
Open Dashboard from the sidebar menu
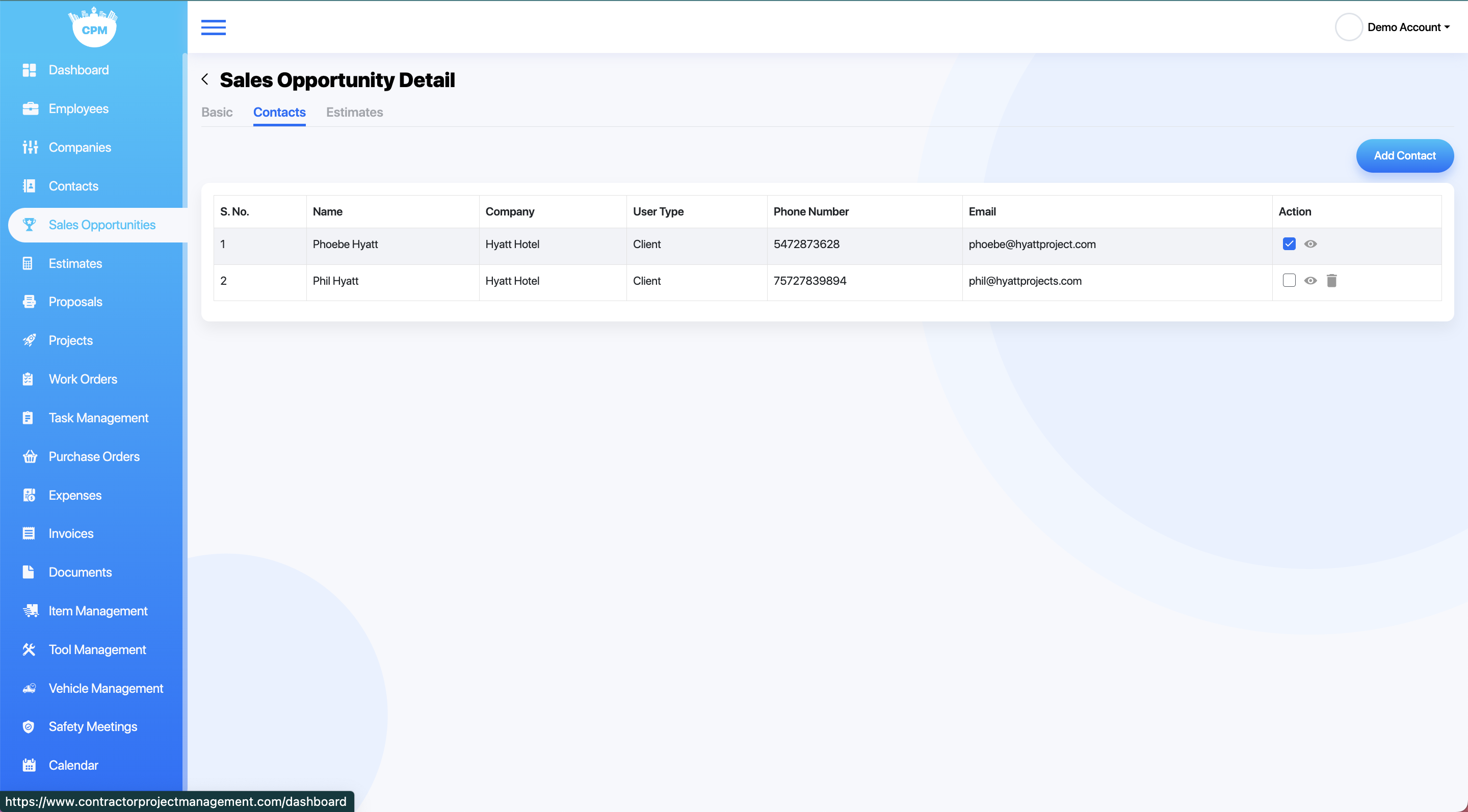pos(78,70)
